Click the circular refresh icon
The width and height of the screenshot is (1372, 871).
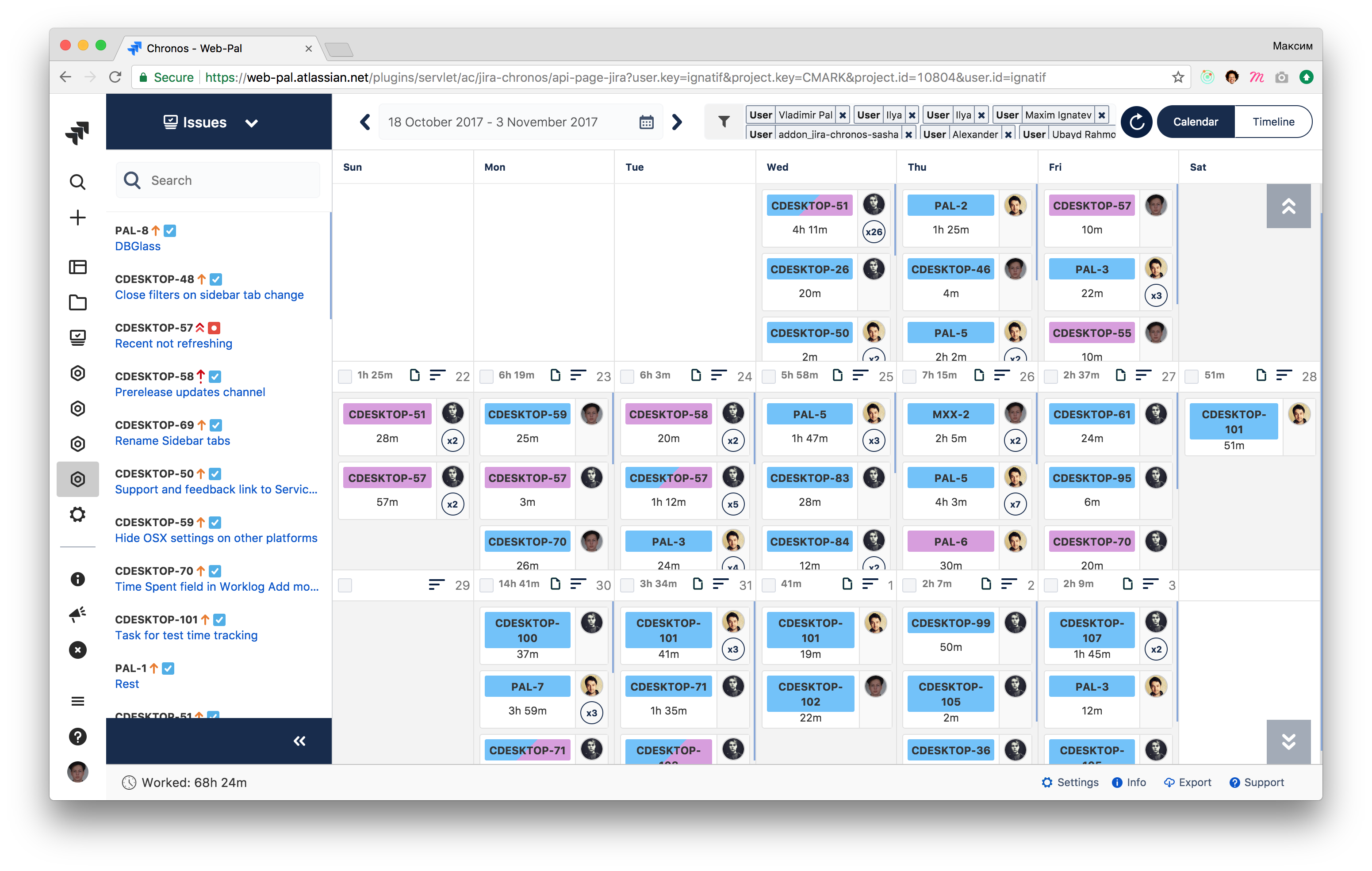pyautogui.click(x=1136, y=121)
